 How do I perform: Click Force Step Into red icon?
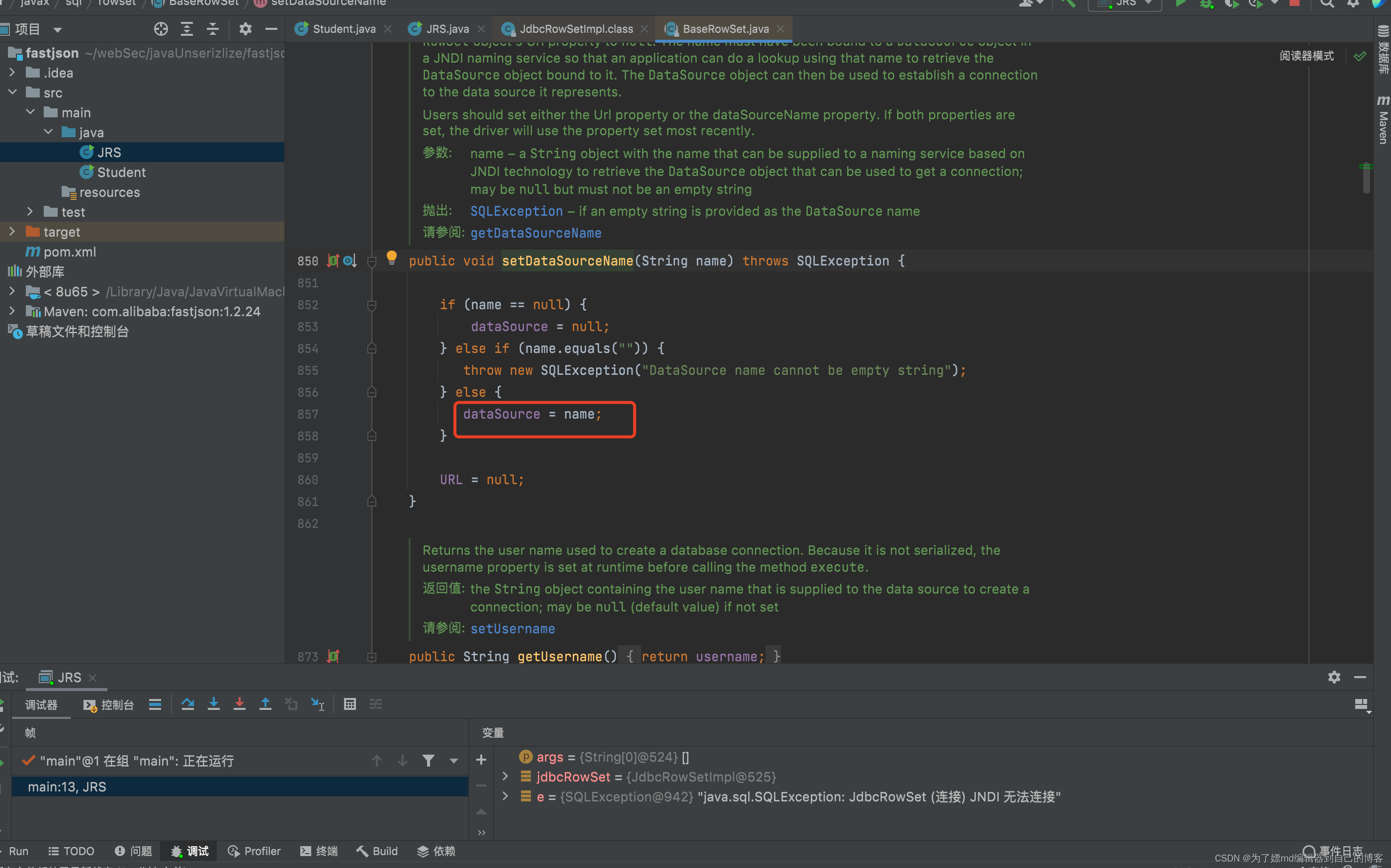[x=240, y=704]
